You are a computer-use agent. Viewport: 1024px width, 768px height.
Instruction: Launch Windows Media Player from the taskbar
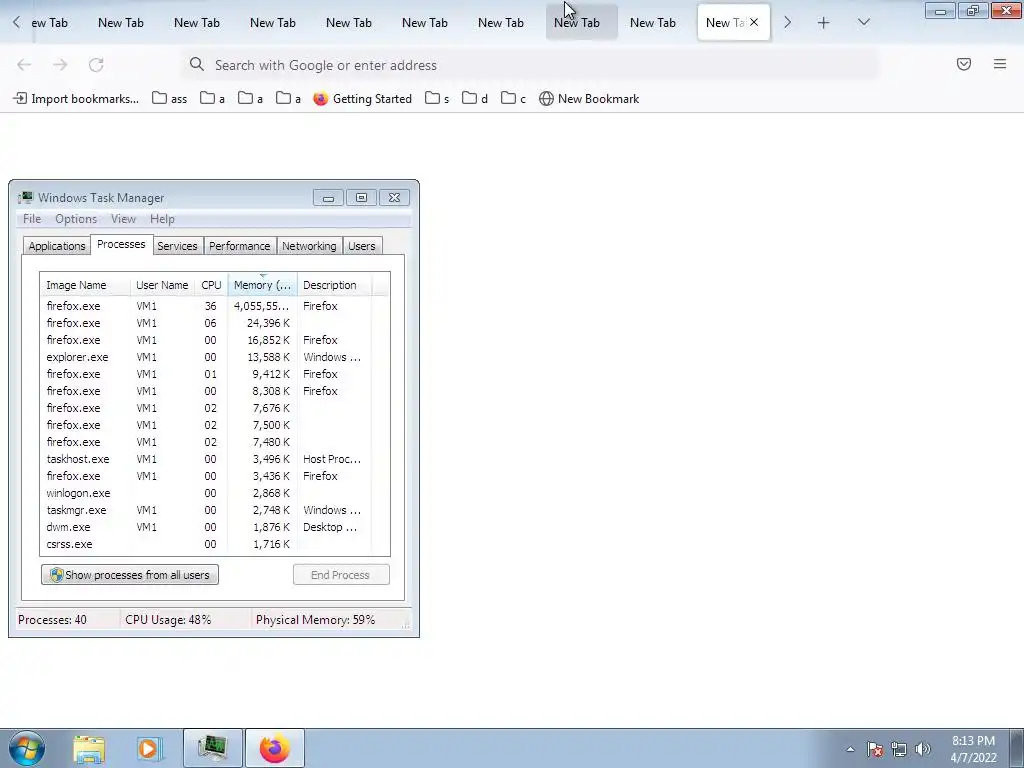(x=148, y=749)
